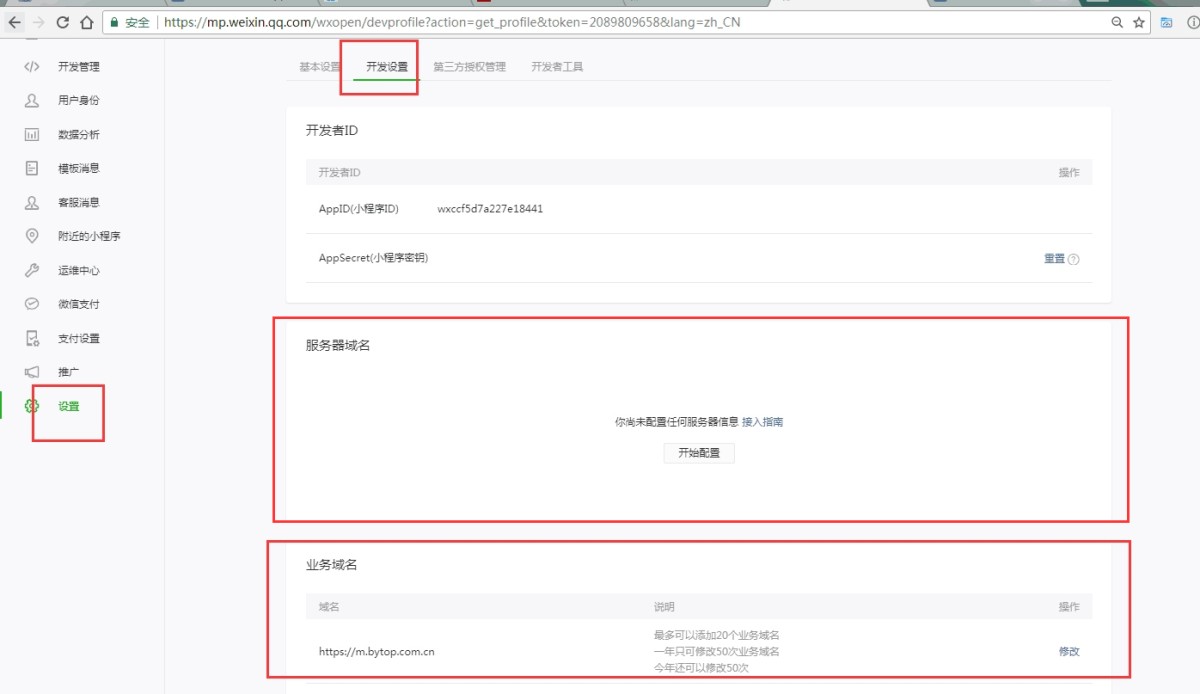Screen dimensions: 1200x694
Task: Click the 运维中心 wrench icon
Action: click(x=32, y=270)
